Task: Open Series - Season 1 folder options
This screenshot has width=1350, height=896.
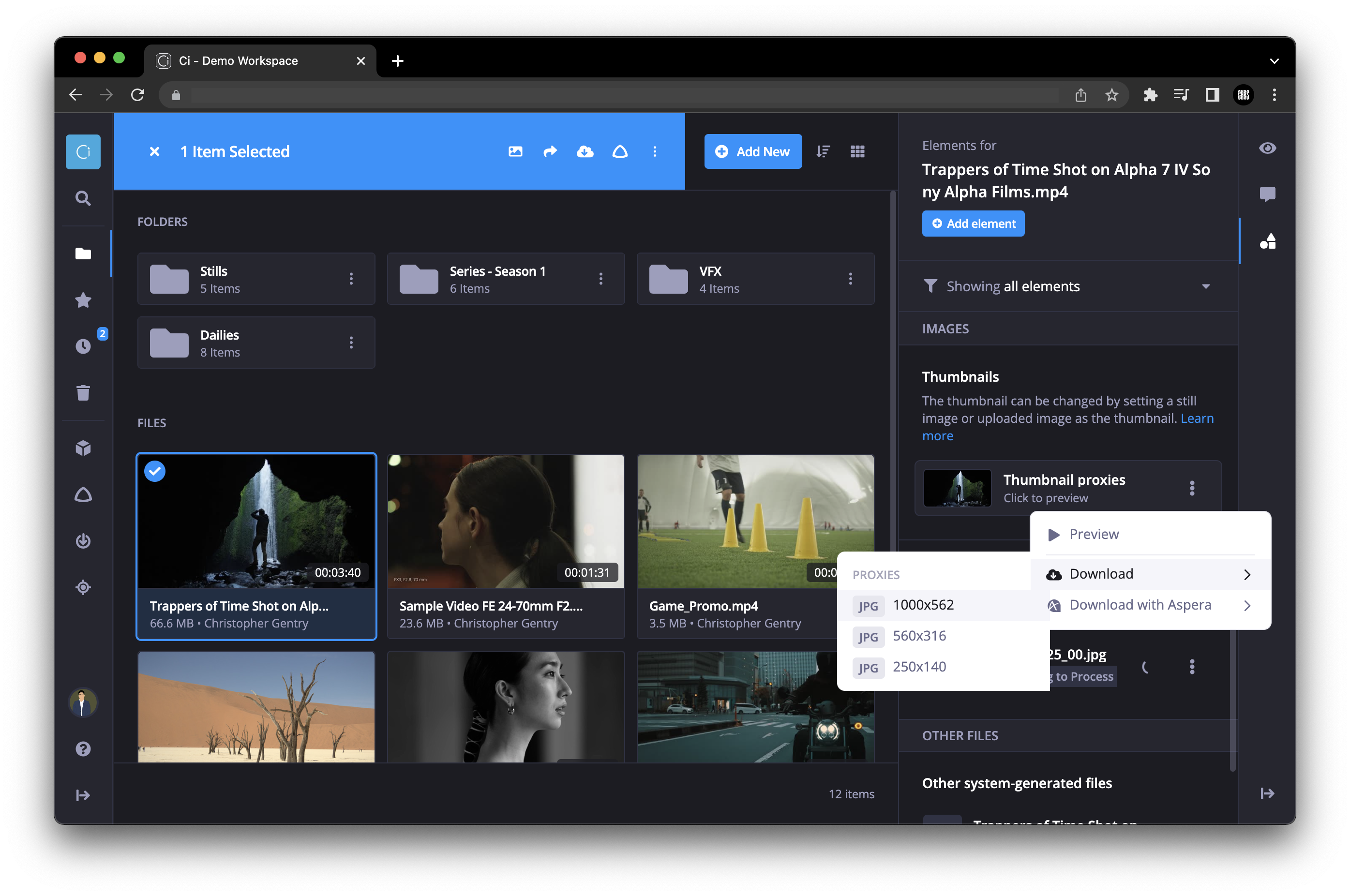Action: coord(600,278)
